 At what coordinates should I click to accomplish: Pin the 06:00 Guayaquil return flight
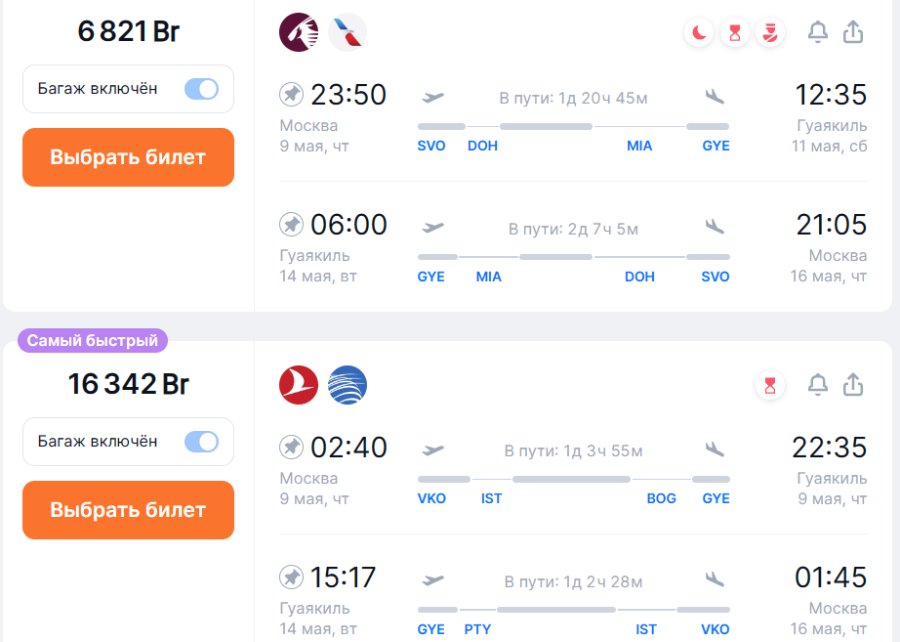291,224
